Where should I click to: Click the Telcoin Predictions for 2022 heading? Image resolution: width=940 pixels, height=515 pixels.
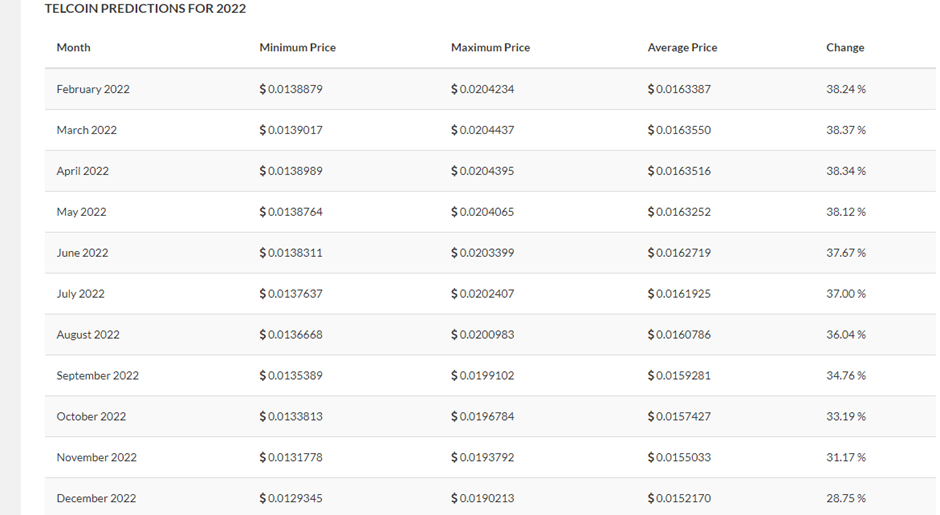(145, 8)
